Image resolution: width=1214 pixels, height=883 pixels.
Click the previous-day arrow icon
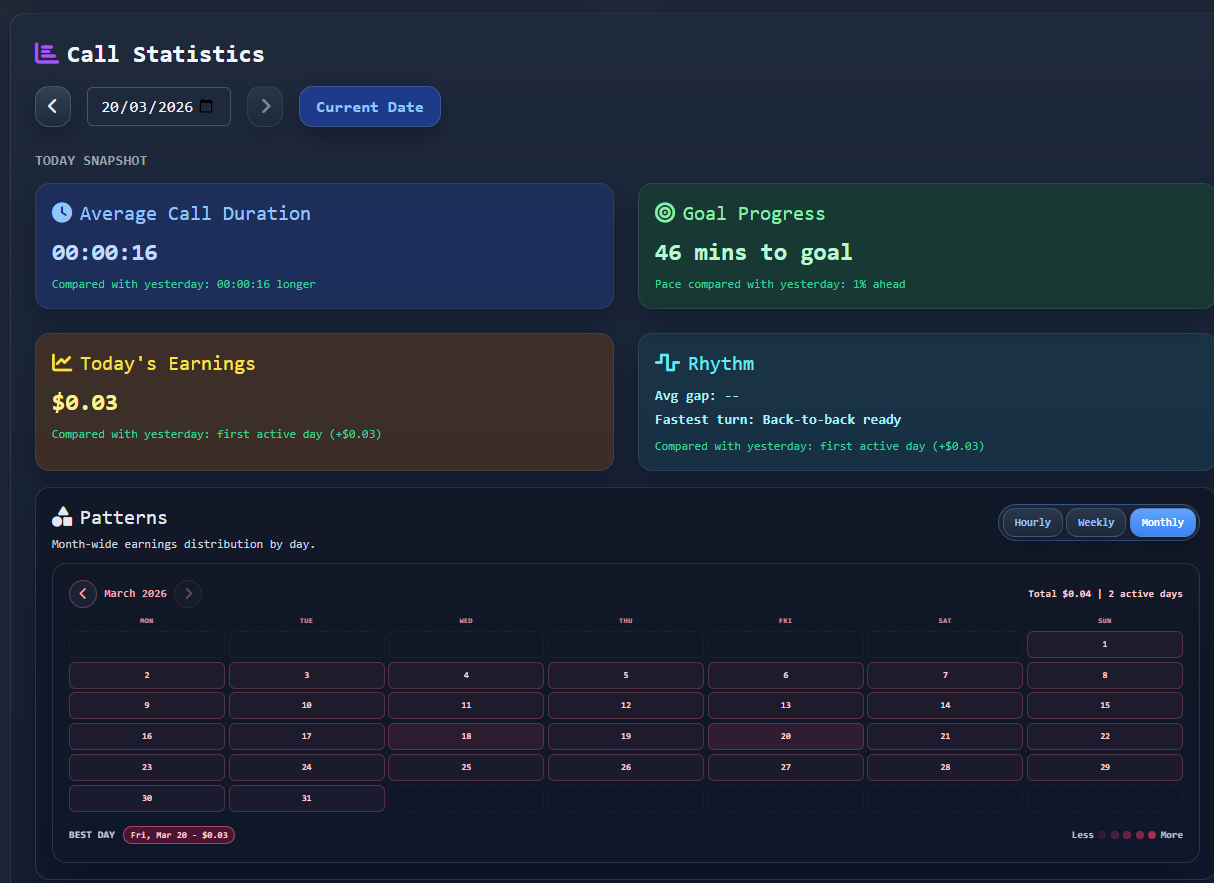point(53,106)
